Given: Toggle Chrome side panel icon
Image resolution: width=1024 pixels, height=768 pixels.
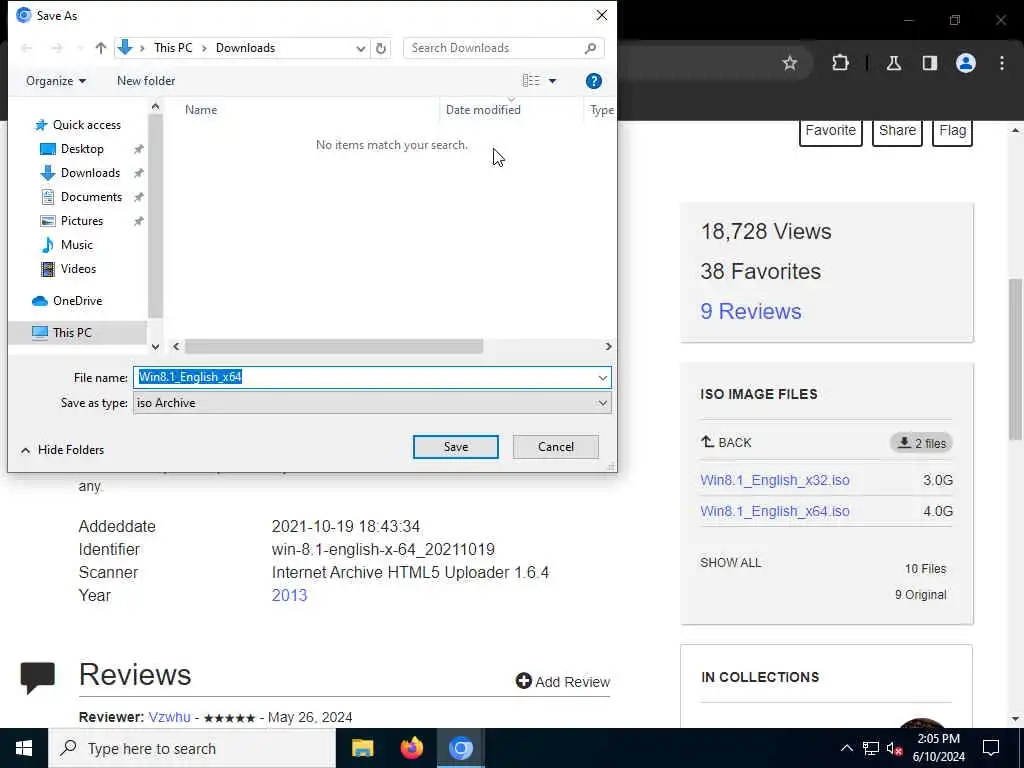Looking at the screenshot, I should (x=930, y=63).
